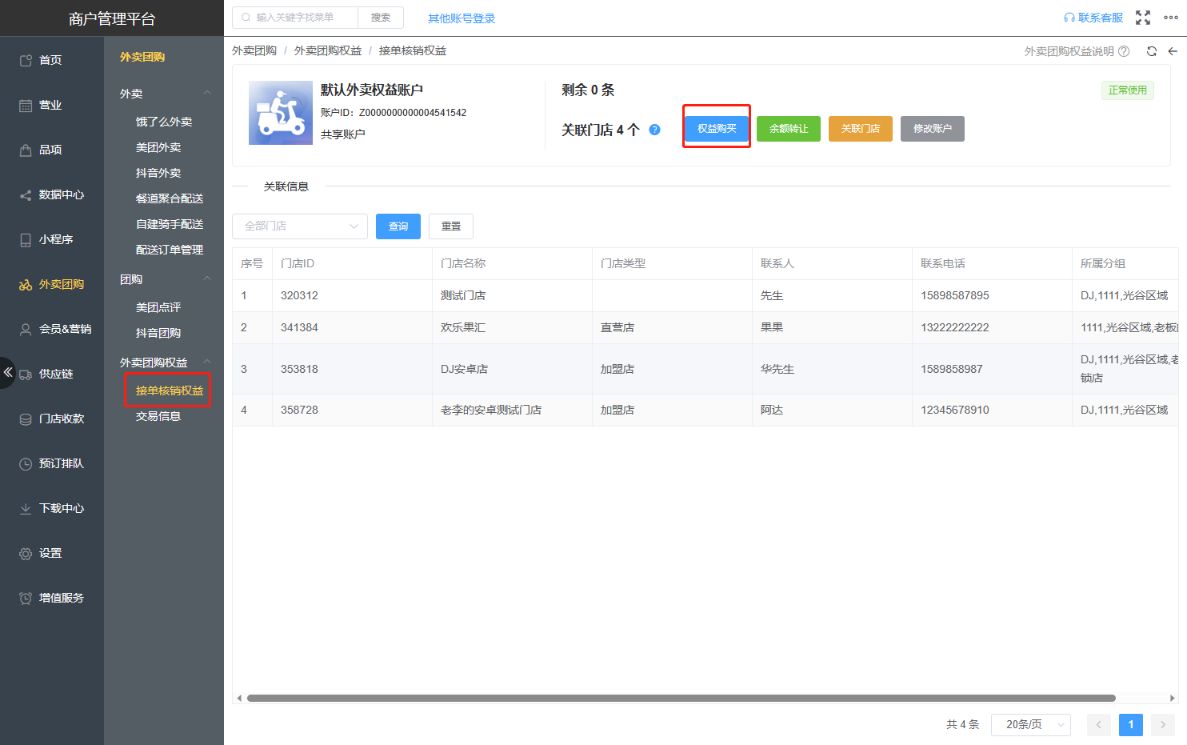Click the 小程序 phone icon

25,239
